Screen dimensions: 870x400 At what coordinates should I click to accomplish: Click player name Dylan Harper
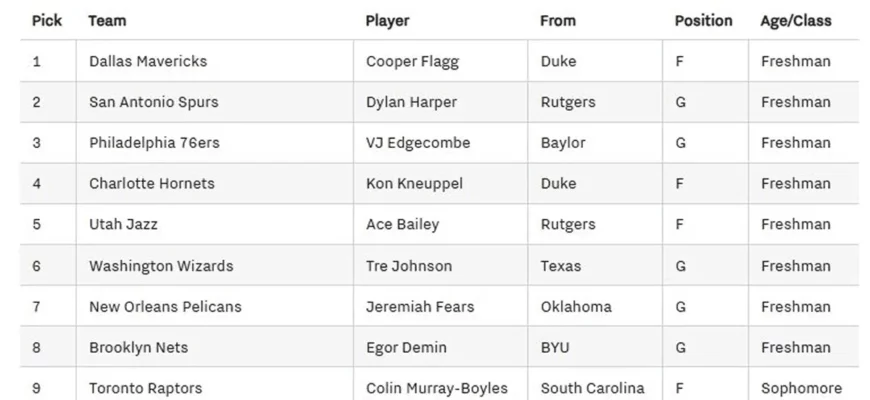click(x=411, y=102)
